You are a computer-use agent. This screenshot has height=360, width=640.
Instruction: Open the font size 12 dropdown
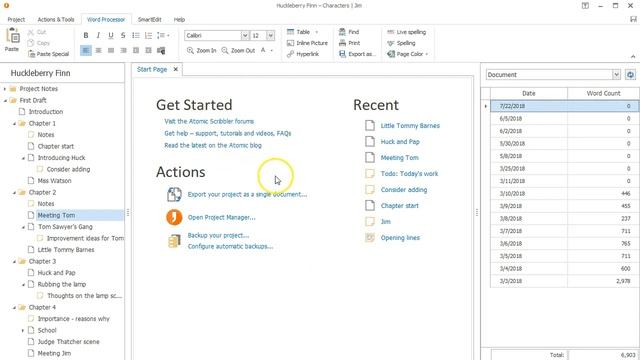[270, 36]
